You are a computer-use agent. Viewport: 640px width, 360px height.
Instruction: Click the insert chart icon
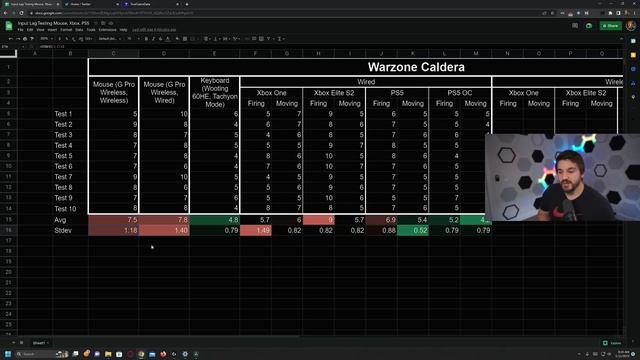(261, 39)
